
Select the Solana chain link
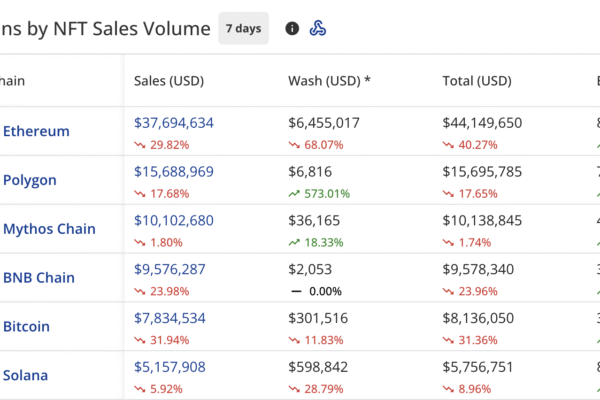(26, 376)
